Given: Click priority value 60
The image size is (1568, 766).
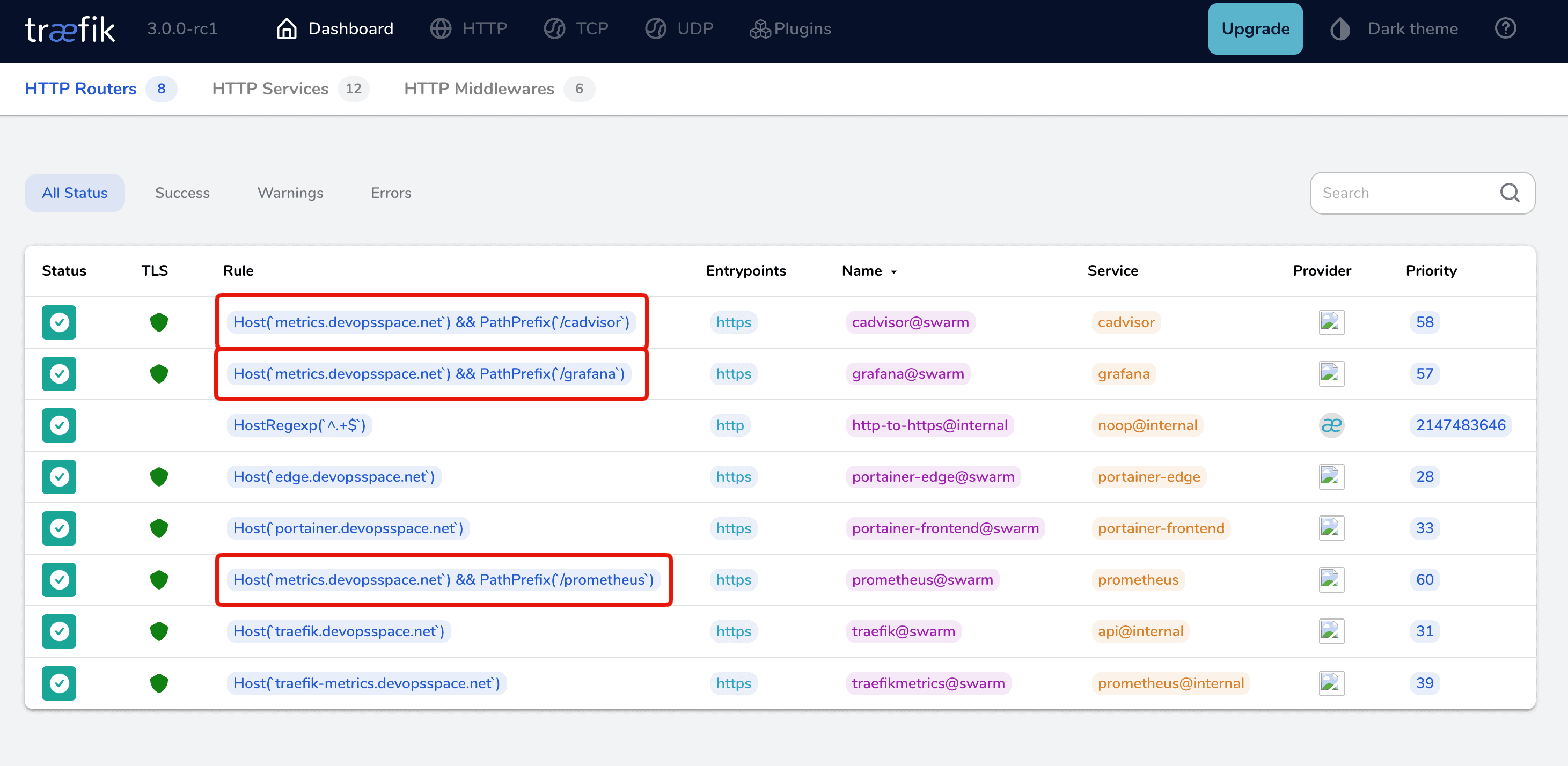Looking at the screenshot, I should click(x=1424, y=580).
